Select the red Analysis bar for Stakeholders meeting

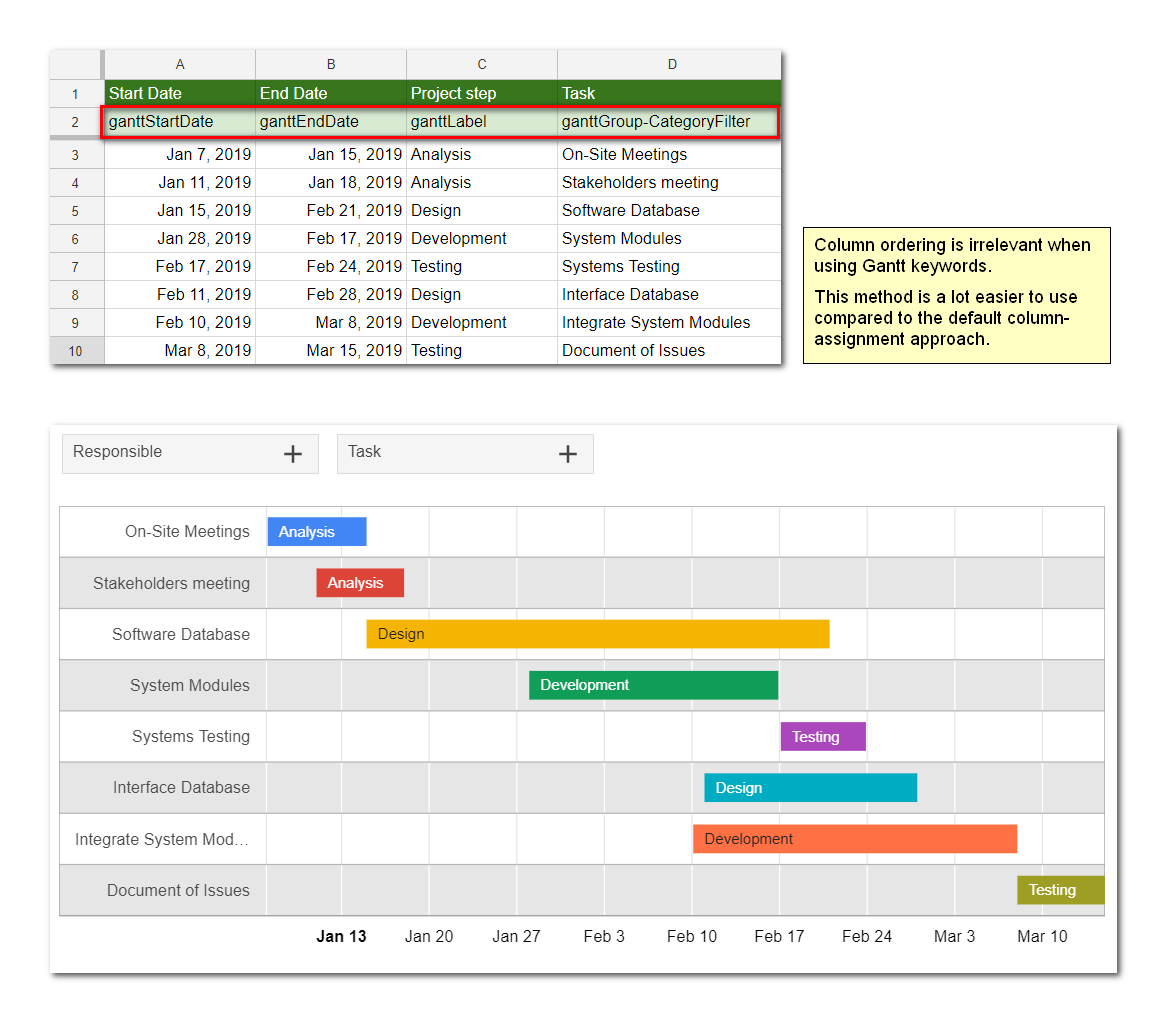coord(360,583)
